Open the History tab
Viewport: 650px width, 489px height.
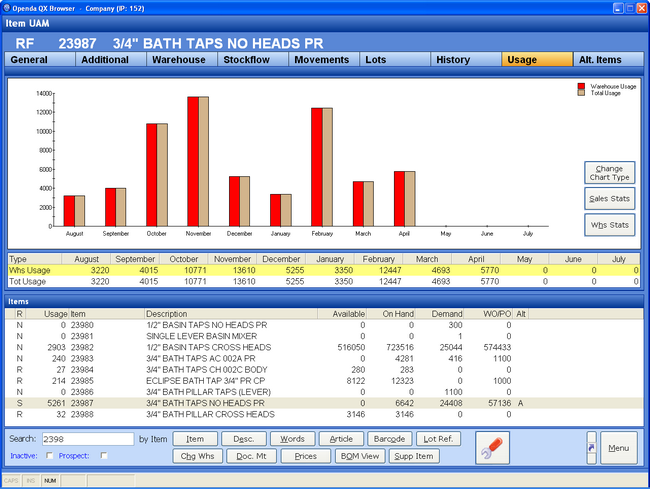pyautogui.click(x=466, y=60)
